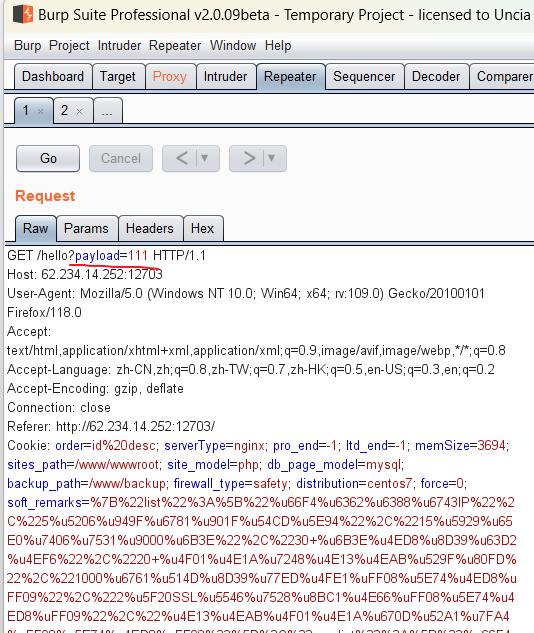Go forward with the next-request arrow
This screenshot has height=633, width=534.
(x=249, y=158)
